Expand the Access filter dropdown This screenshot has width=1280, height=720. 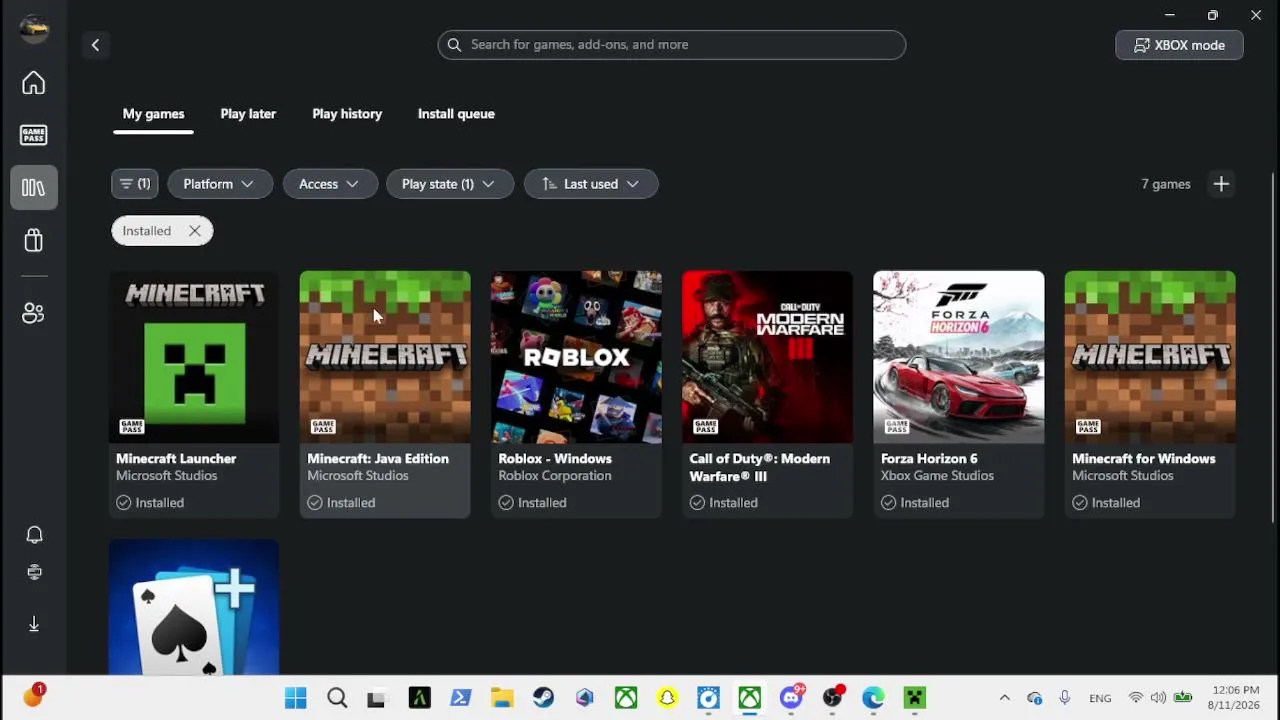pyautogui.click(x=329, y=184)
